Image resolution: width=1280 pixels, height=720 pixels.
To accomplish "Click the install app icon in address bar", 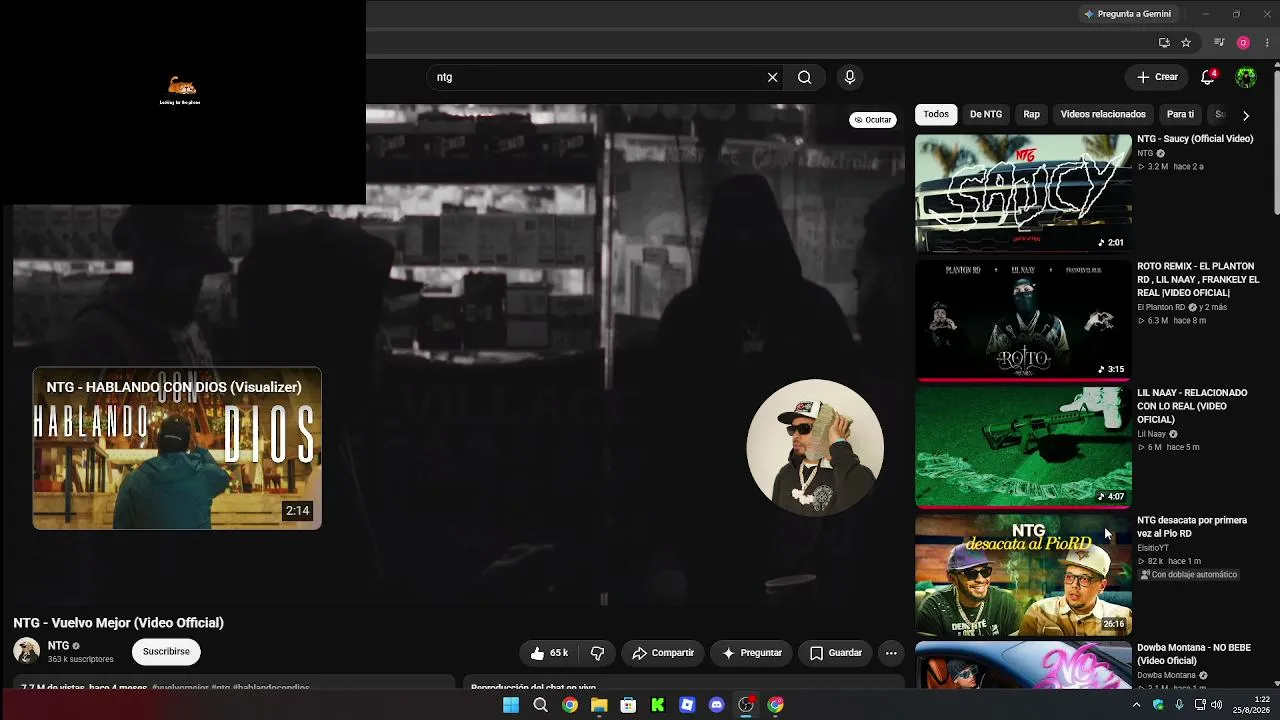I will [x=1164, y=43].
